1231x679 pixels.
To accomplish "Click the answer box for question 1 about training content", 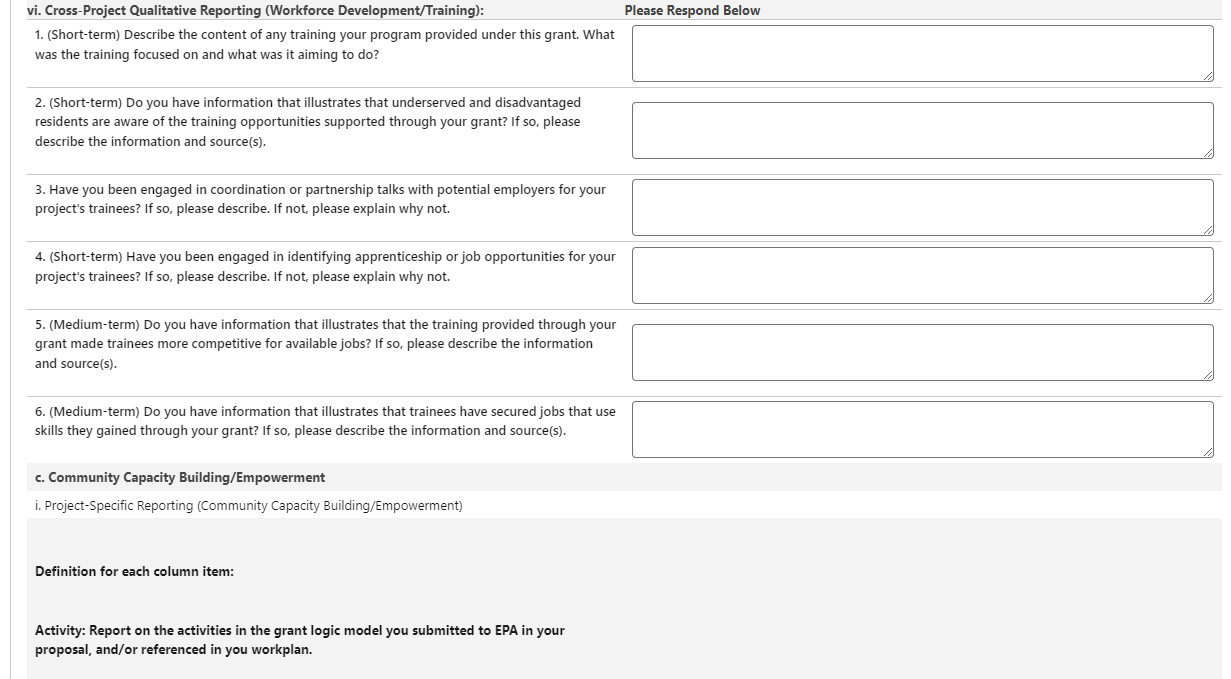I will (x=922, y=53).
